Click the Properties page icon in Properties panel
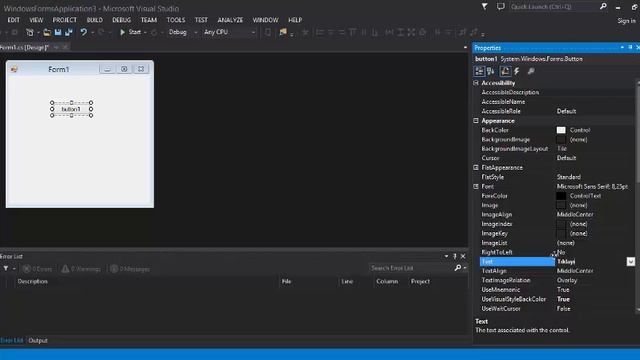640x360 pixels. click(x=505, y=71)
